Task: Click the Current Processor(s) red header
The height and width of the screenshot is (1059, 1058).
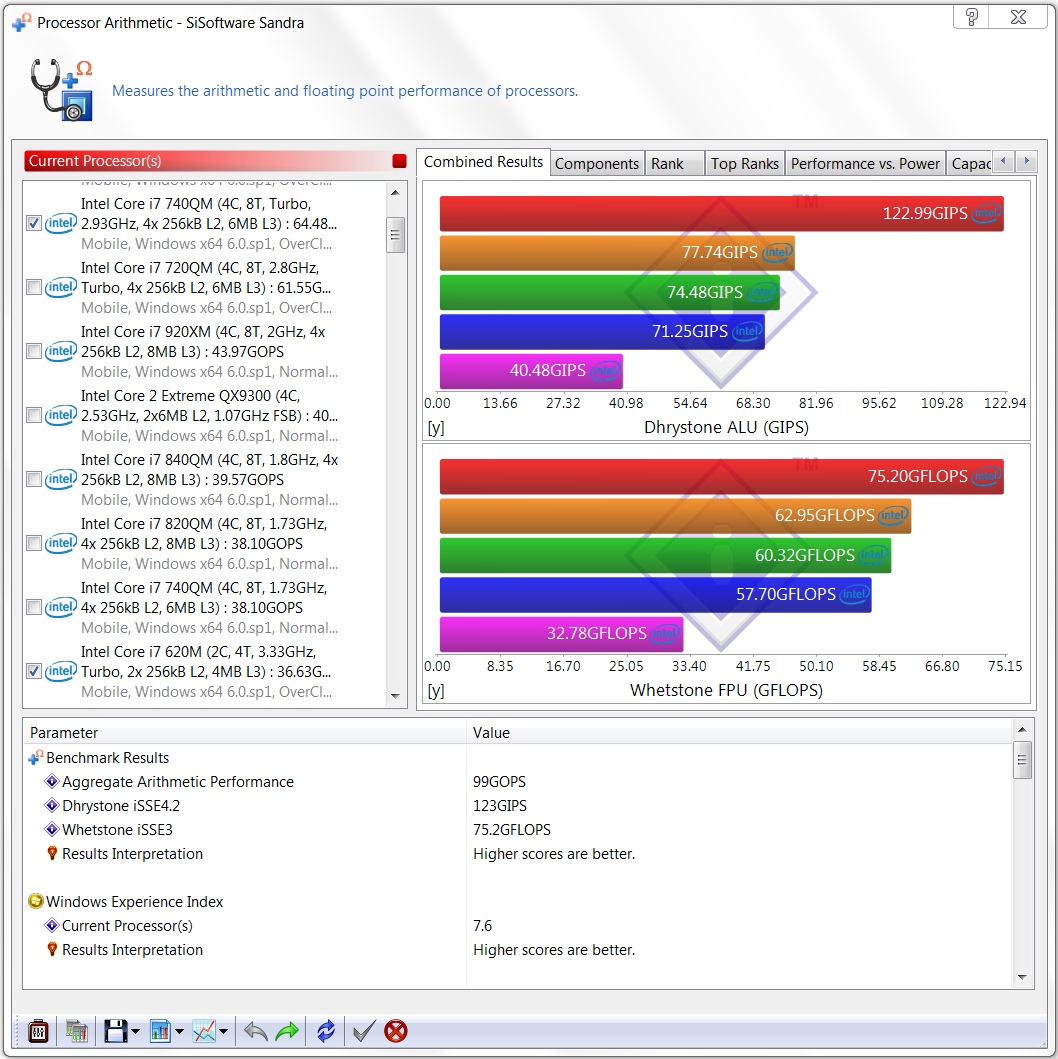Action: pos(215,161)
